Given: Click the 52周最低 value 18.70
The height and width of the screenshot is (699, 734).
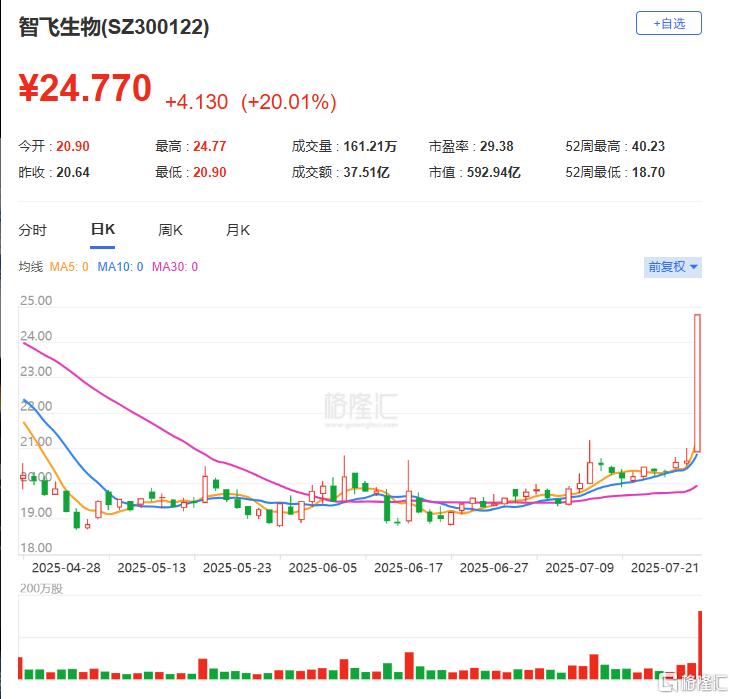Looking at the screenshot, I should point(648,172).
